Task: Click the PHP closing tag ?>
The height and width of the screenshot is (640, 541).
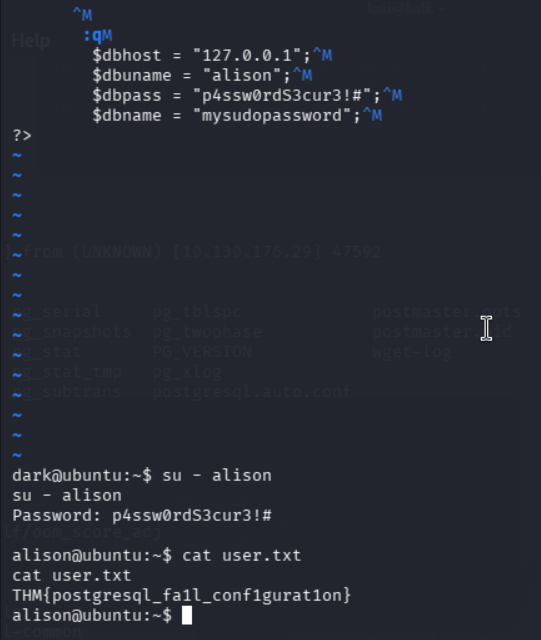Action: tap(22, 135)
